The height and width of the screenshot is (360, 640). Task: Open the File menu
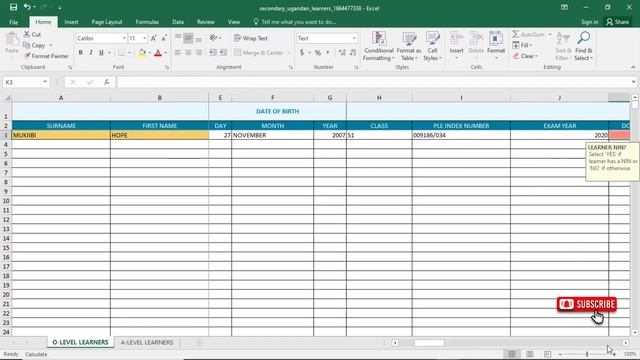(x=13, y=22)
